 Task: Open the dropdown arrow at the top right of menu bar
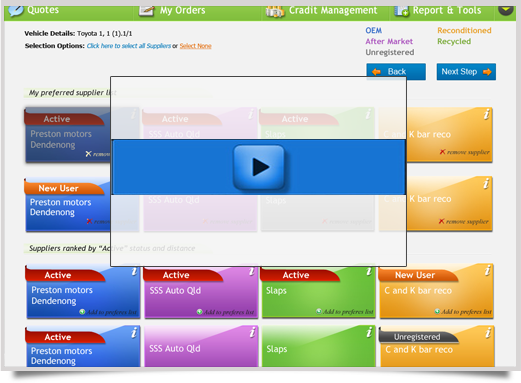tap(505, 9)
